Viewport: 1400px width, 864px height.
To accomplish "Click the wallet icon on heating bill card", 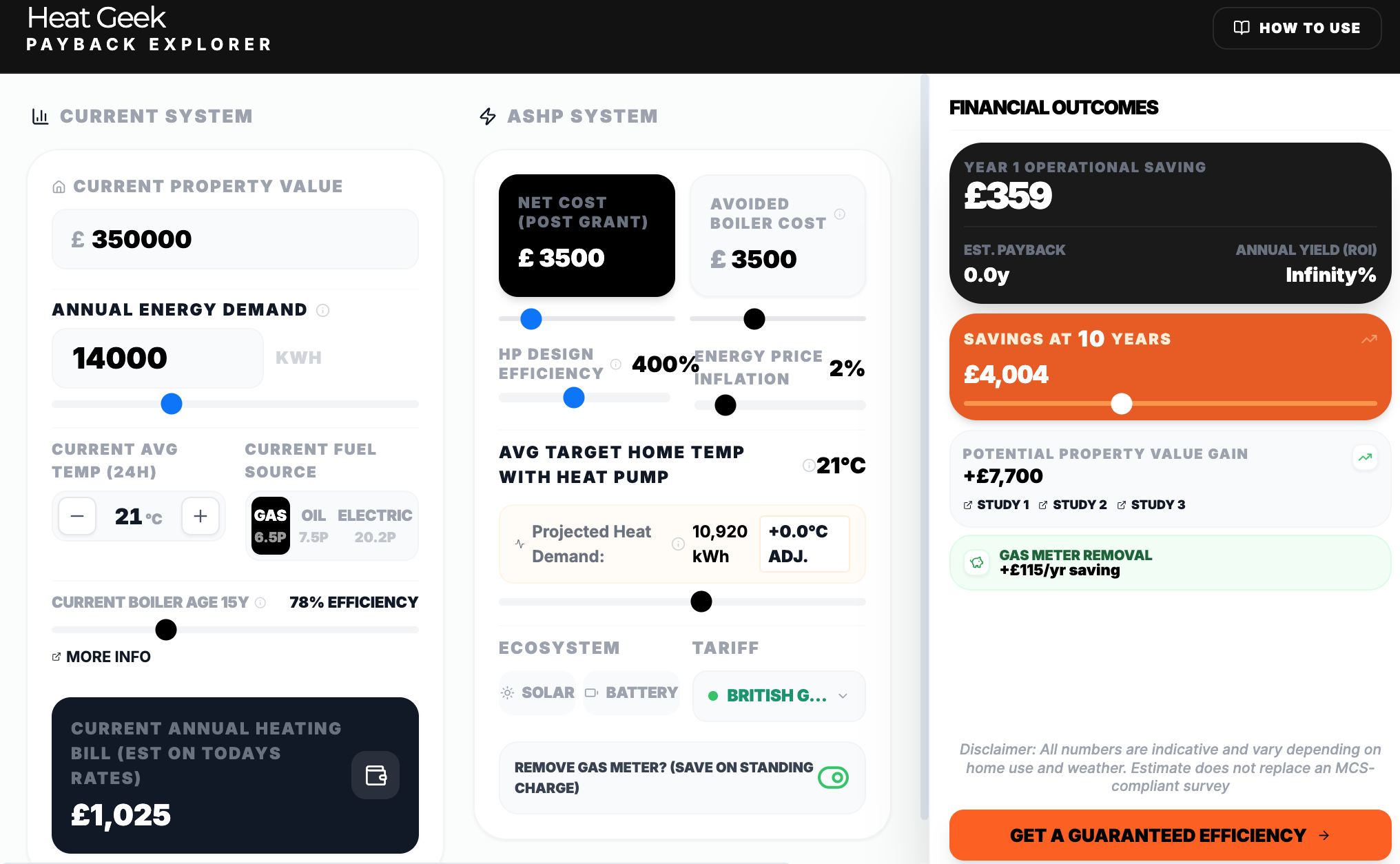I will [375, 775].
